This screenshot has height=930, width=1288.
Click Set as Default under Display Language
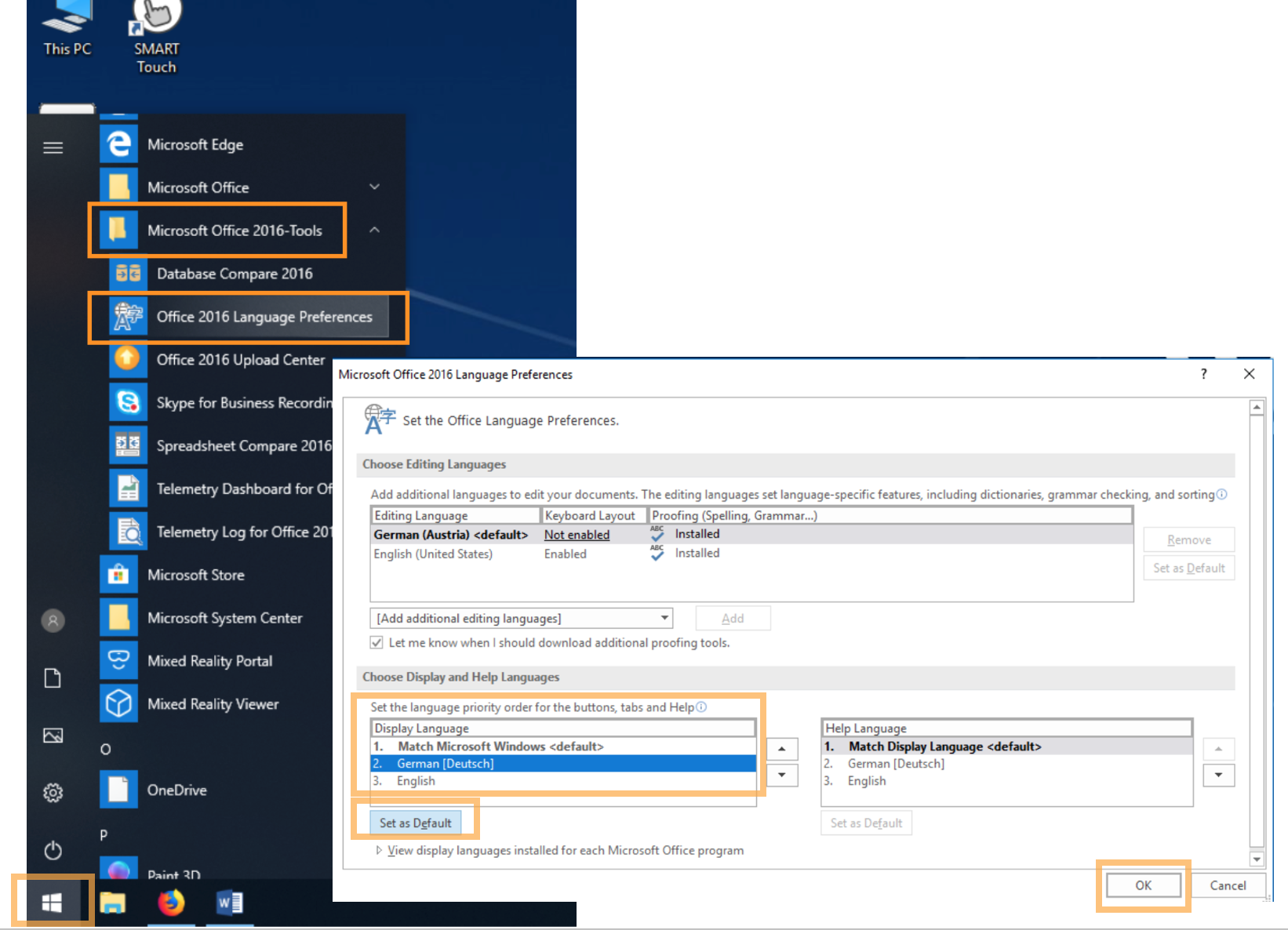(x=415, y=823)
